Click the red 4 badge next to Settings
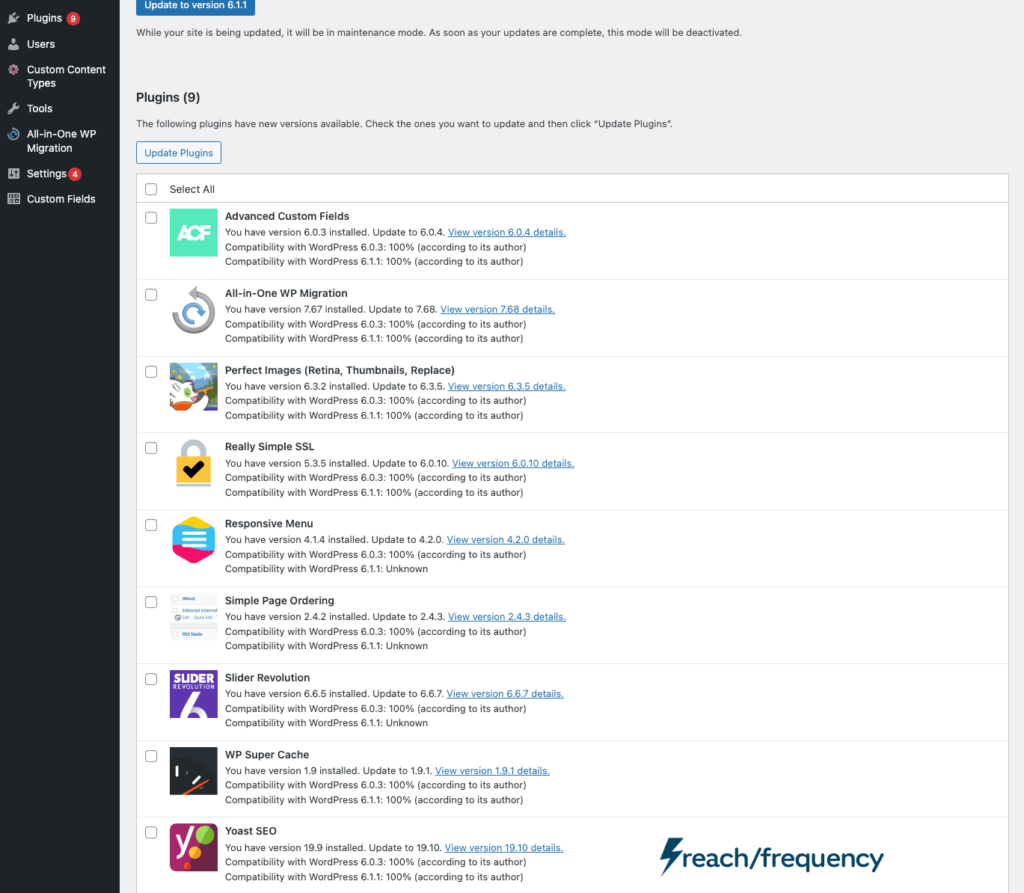 [75, 174]
